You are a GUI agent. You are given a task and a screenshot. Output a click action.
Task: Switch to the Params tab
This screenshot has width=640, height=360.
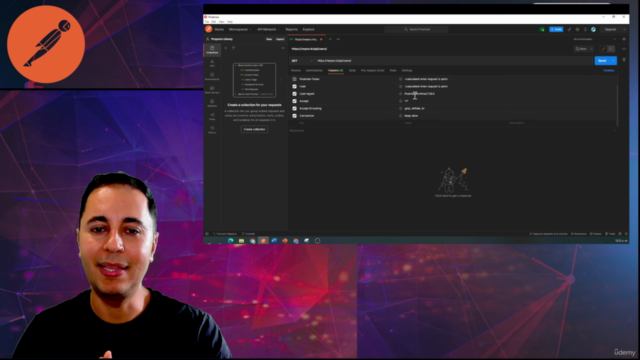point(296,70)
